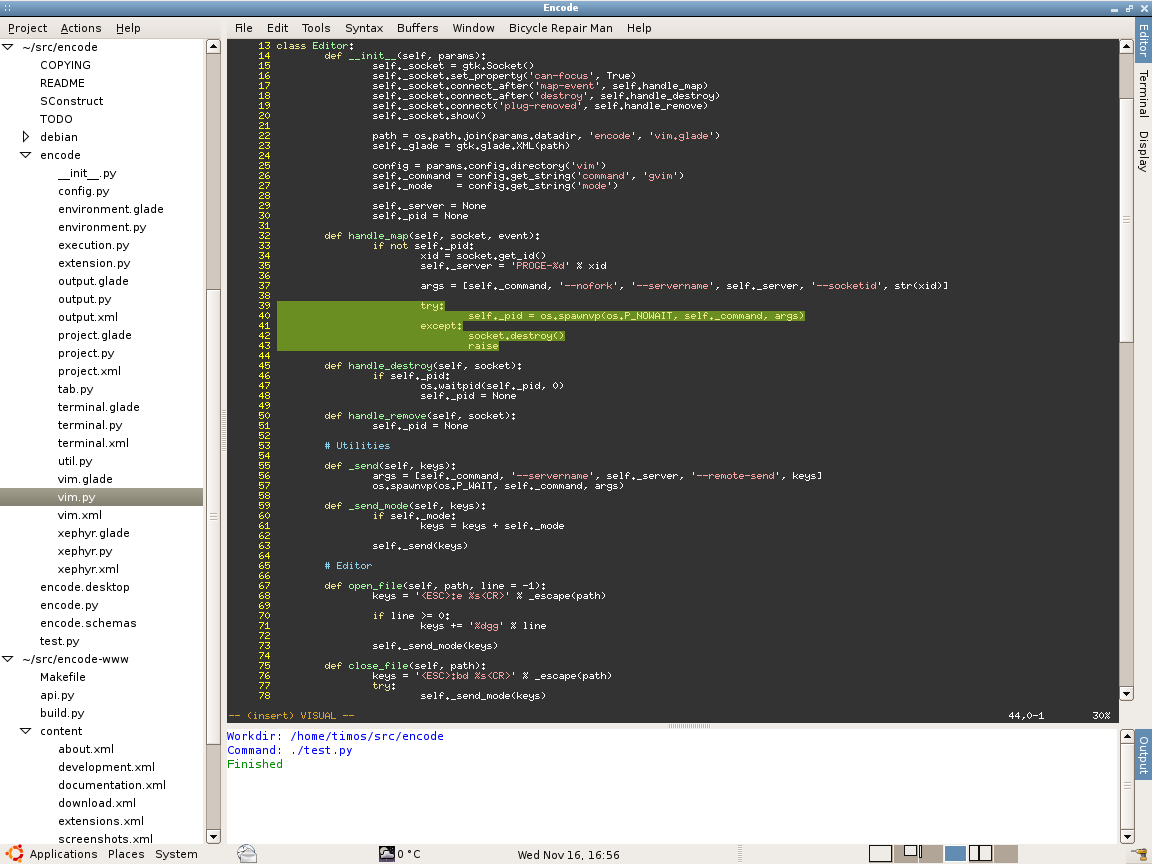This screenshot has width=1152, height=864.
Task: Switch to the Display side tab
Action: click(1143, 151)
